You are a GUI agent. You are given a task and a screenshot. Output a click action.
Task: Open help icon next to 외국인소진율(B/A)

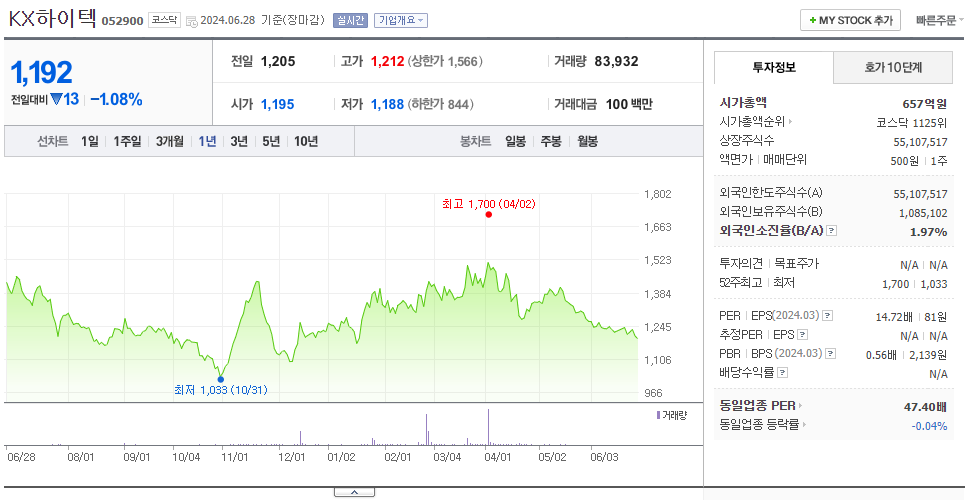(832, 231)
